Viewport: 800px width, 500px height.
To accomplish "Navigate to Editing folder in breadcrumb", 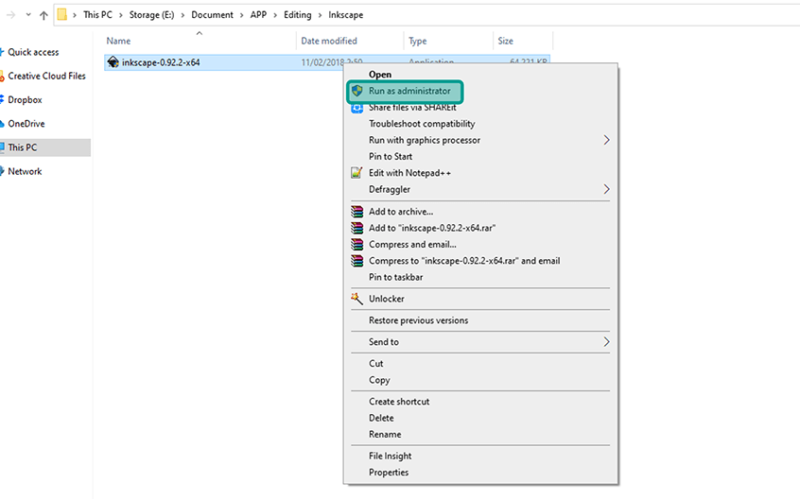I will pyautogui.click(x=297, y=15).
